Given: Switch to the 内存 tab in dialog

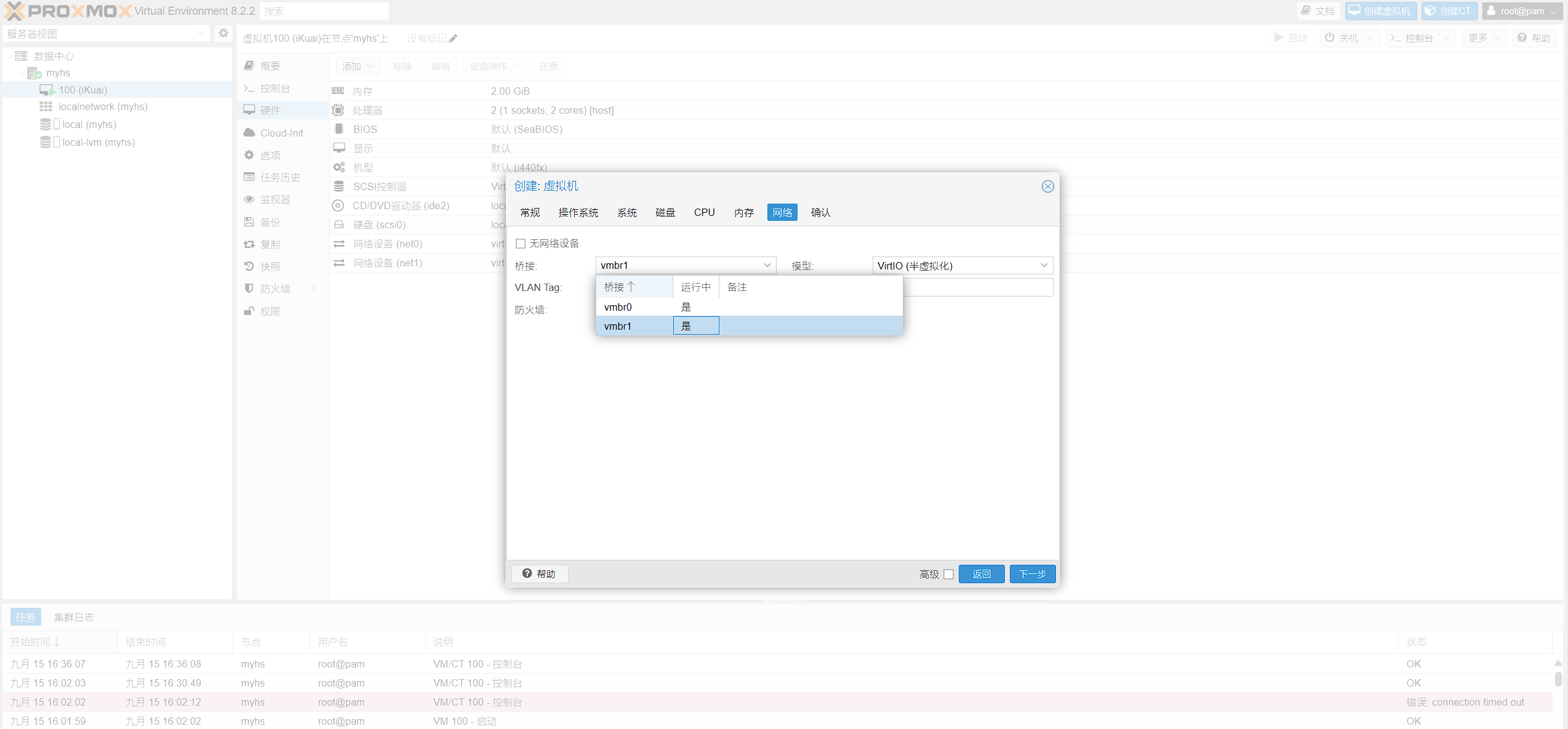Looking at the screenshot, I should coord(744,212).
